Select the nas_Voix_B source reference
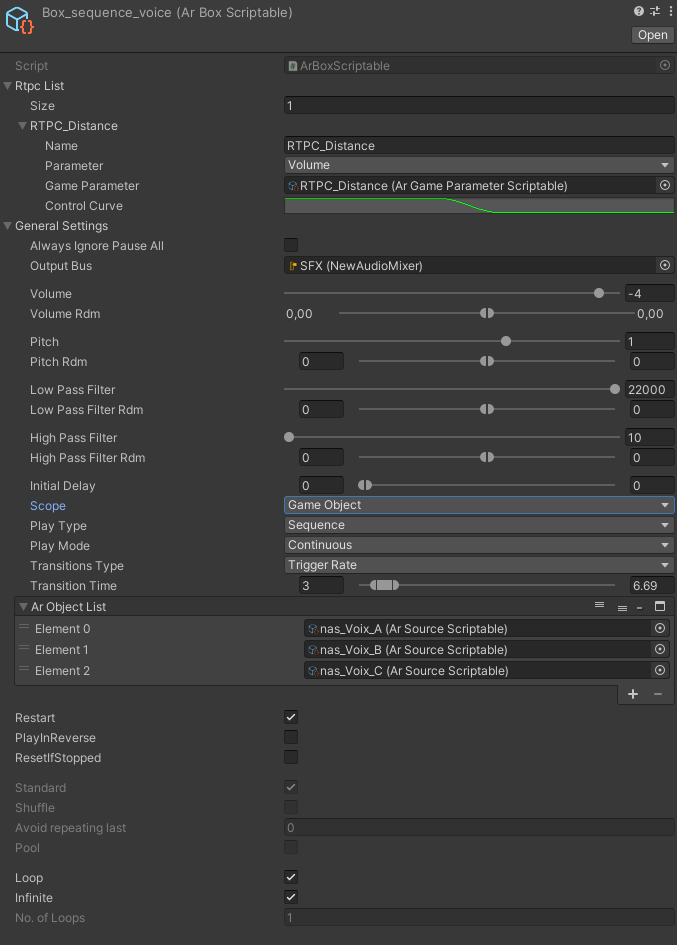 coord(476,649)
